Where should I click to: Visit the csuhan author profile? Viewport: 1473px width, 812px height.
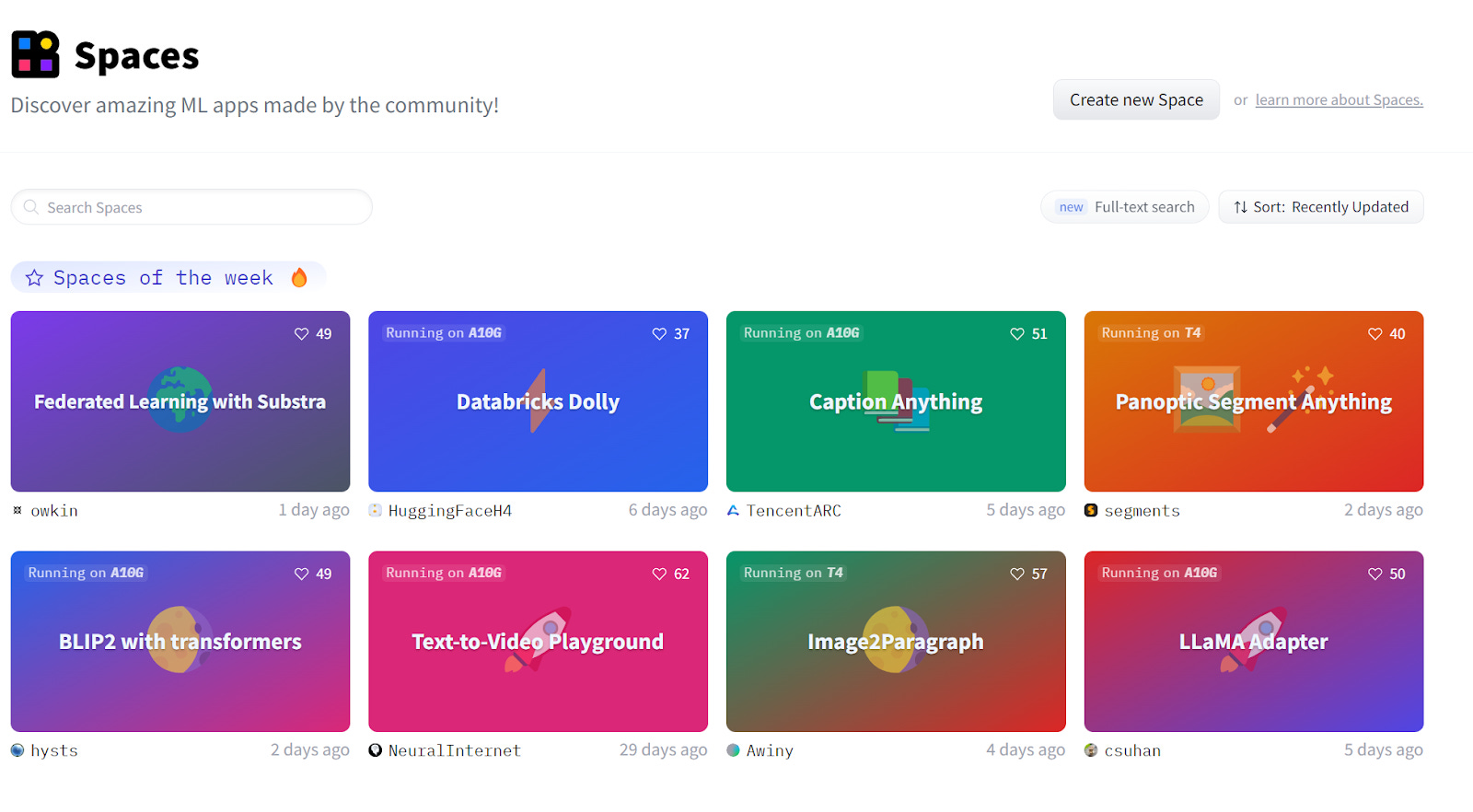point(1132,751)
